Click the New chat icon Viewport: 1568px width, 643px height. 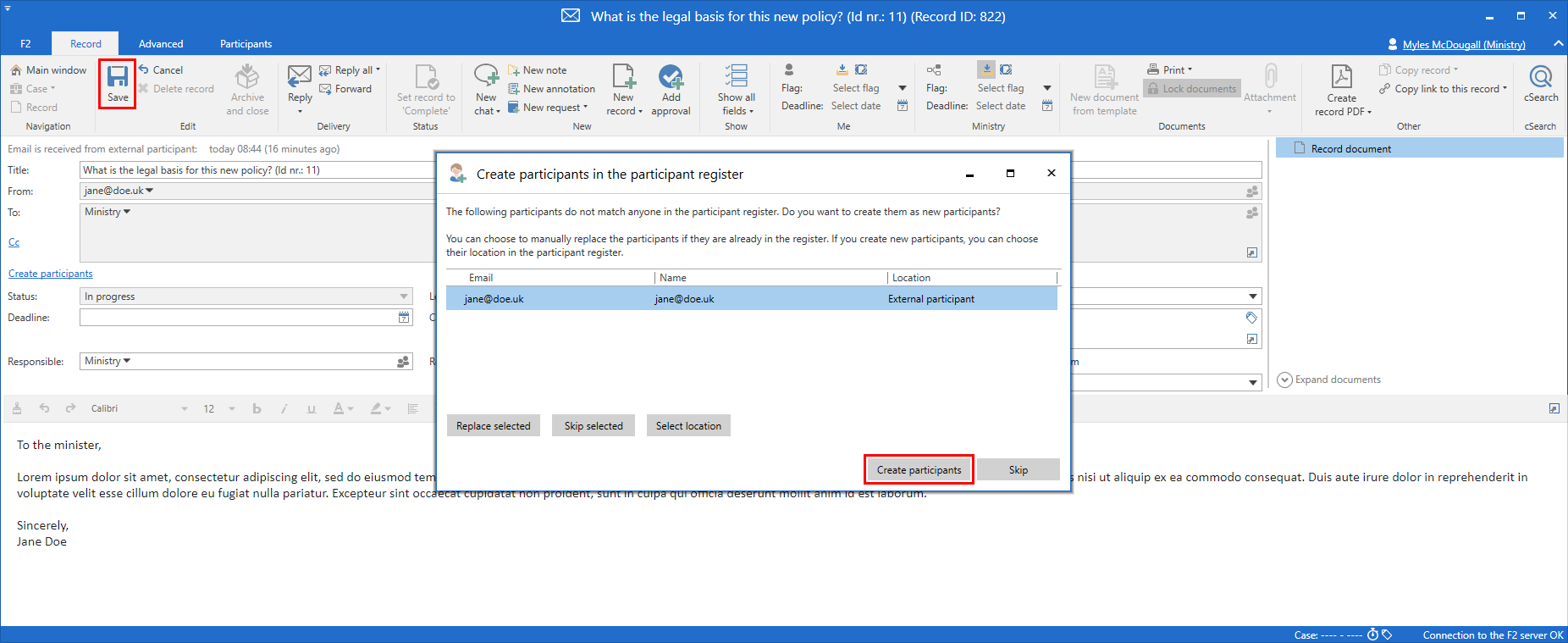(x=486, y=77)
